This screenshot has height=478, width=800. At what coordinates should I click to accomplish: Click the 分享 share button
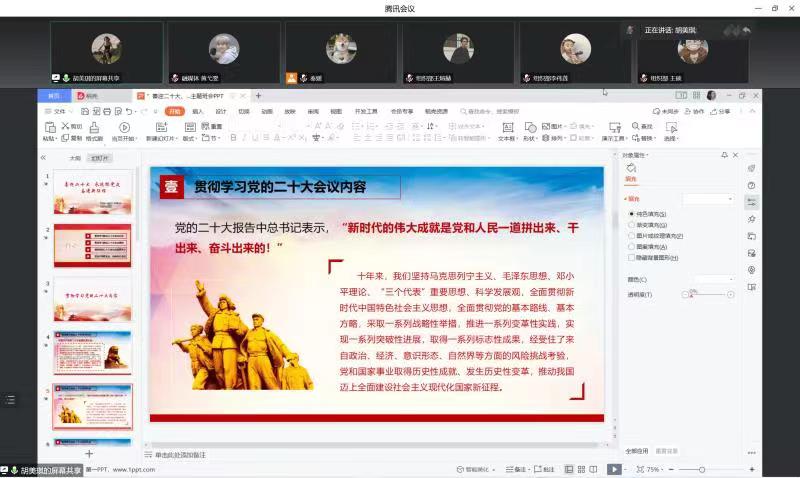coord(722,111)
